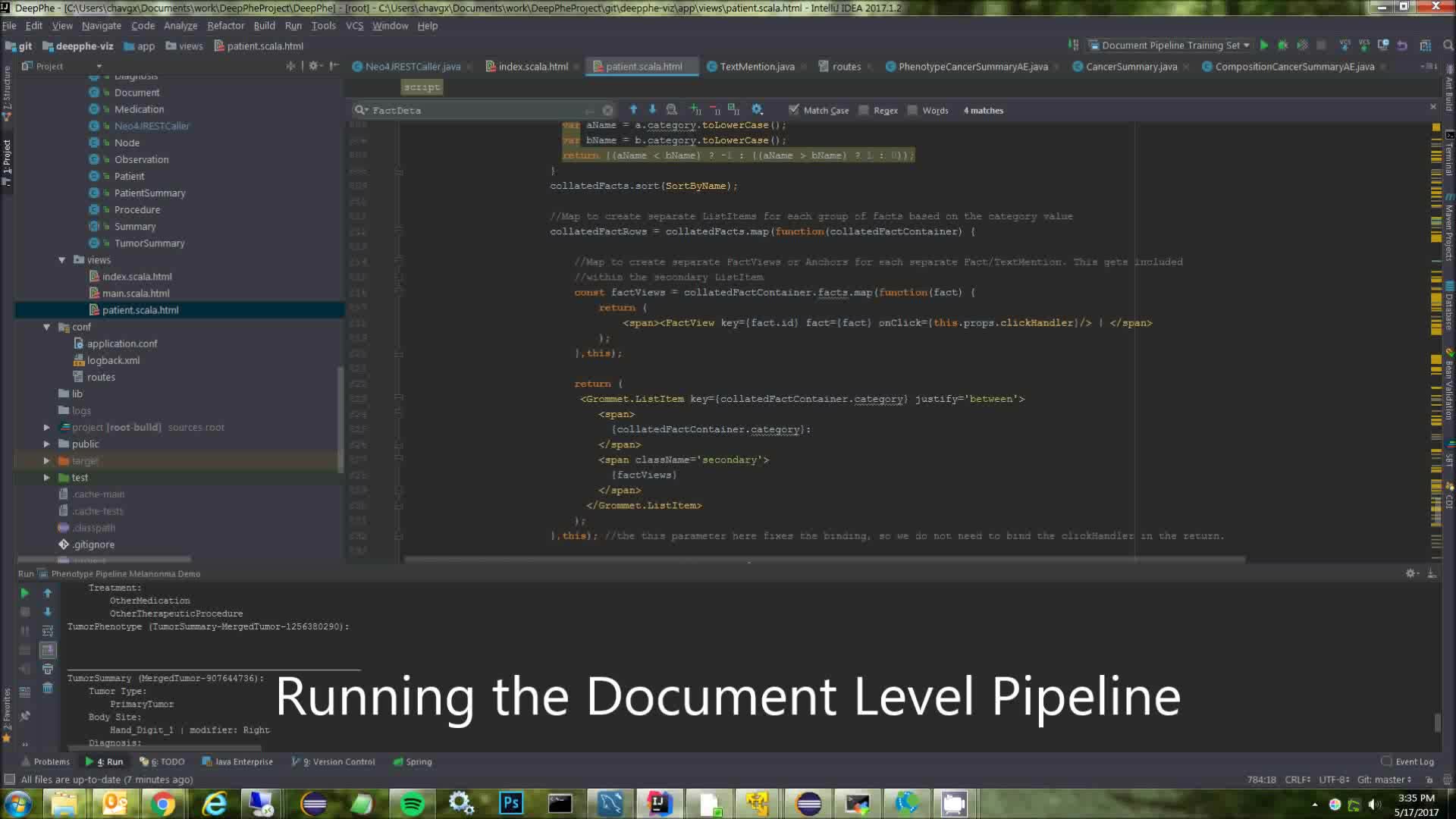1456x819 pixels.
Task: Collapse the conf folder
Action: 46,327
